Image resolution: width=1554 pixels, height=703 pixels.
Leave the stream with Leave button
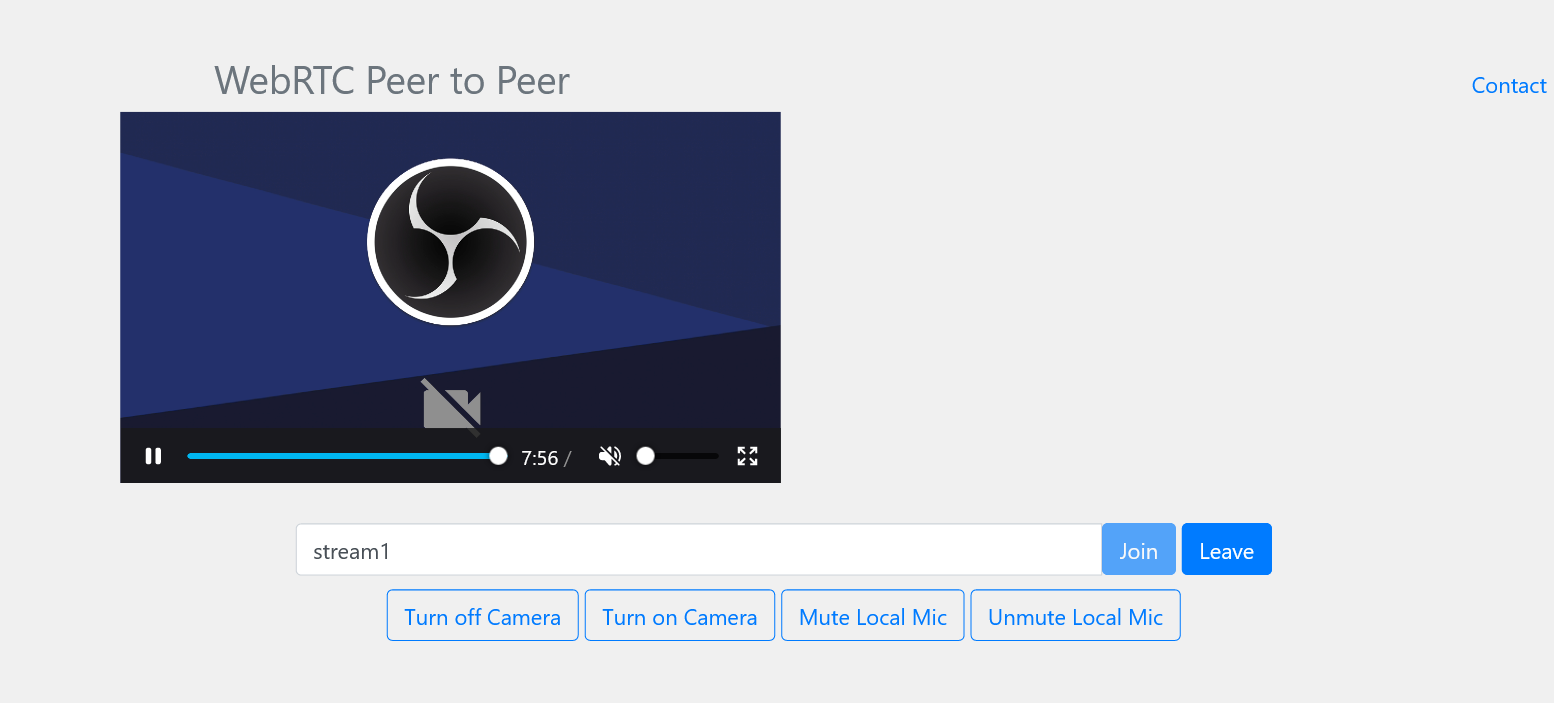(1226, 549)
